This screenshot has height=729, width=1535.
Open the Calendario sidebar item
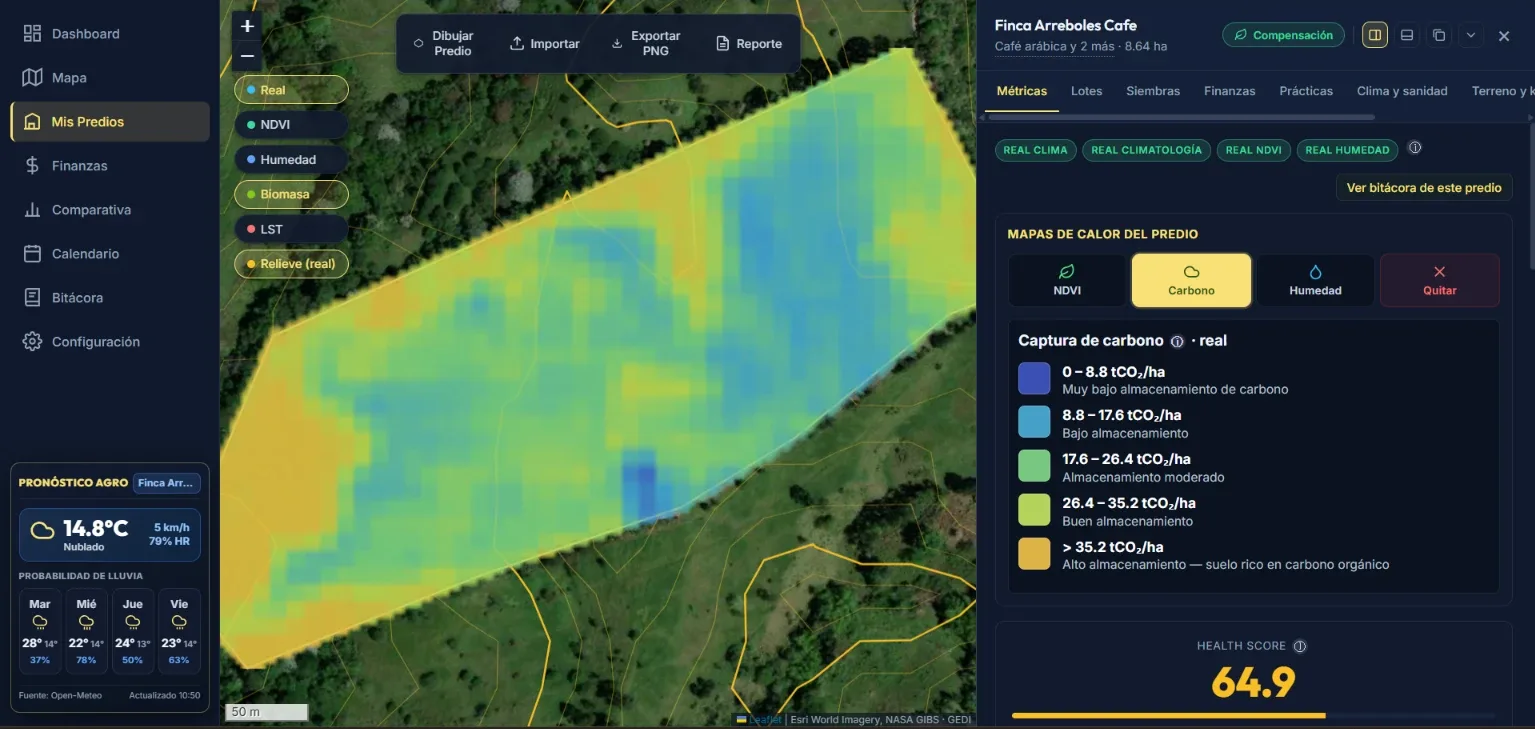pyautogui.click(x=110, y=254)
